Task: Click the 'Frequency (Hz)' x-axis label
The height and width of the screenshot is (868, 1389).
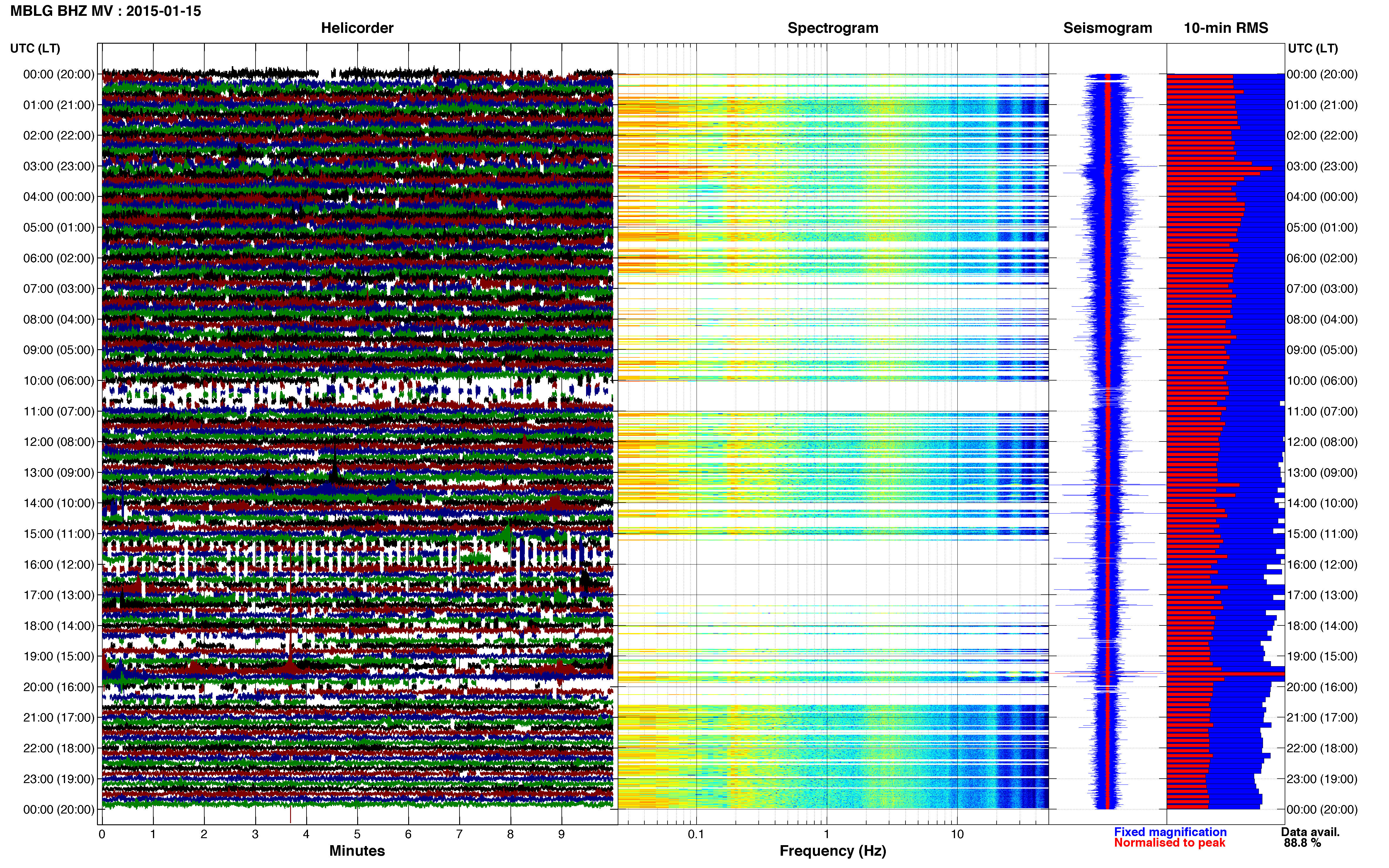Action: coord(833,851)
